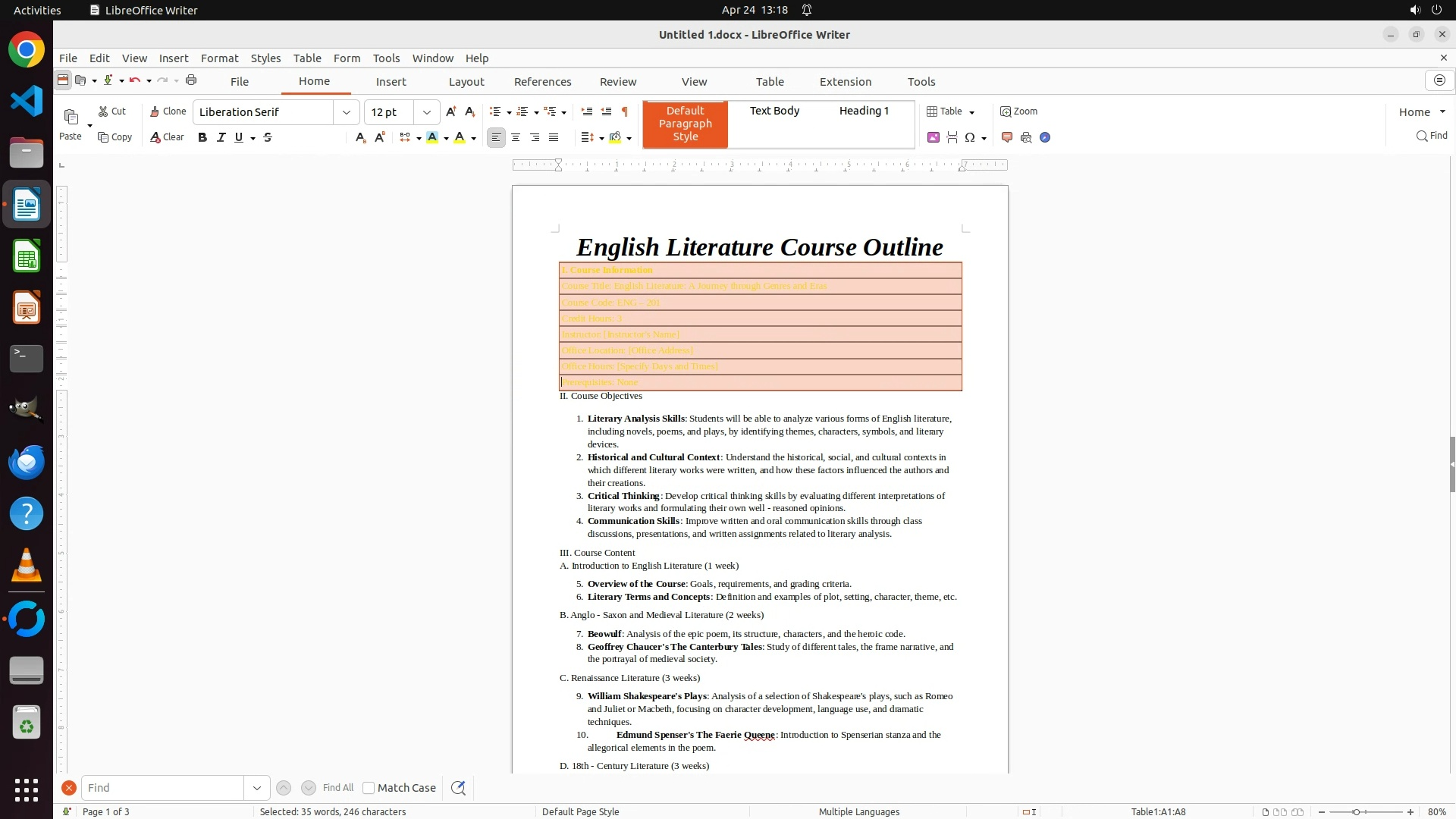The height and width of the screenshot is (819, 1456).
Task: Open the font name dropdown
Action: [x=347, y=112]
